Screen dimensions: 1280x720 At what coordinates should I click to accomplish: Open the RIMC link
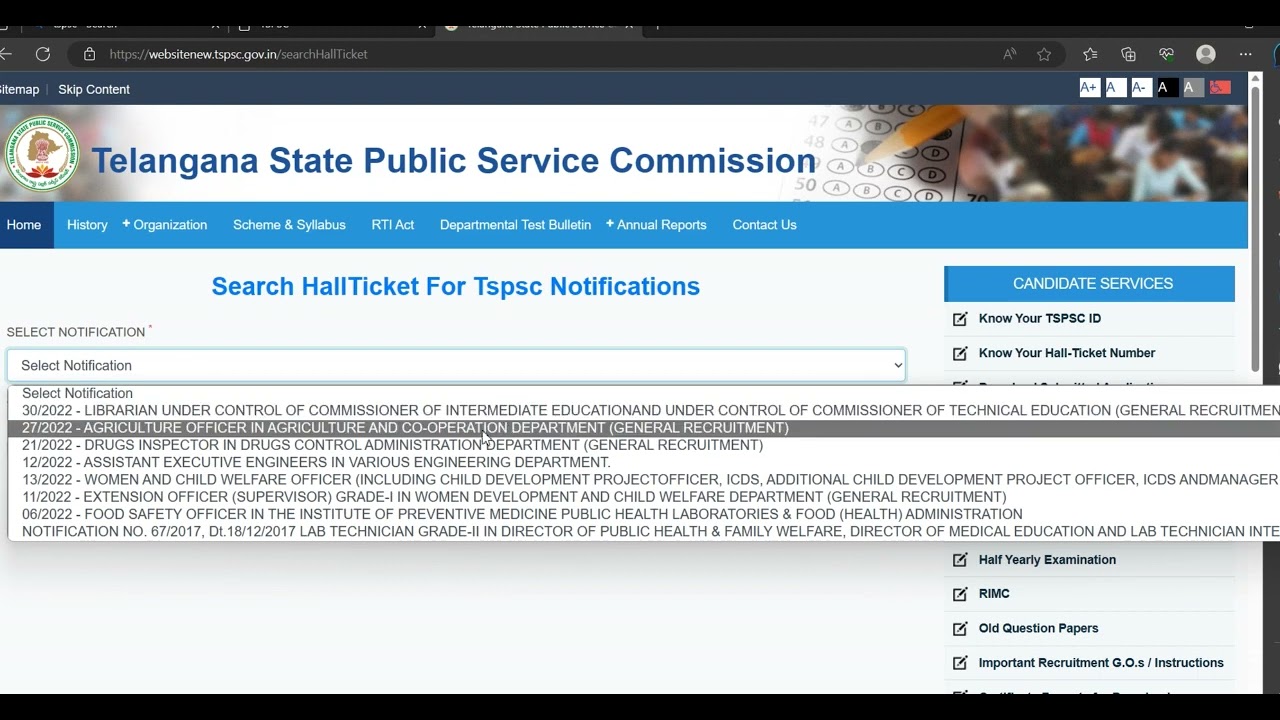994,594
